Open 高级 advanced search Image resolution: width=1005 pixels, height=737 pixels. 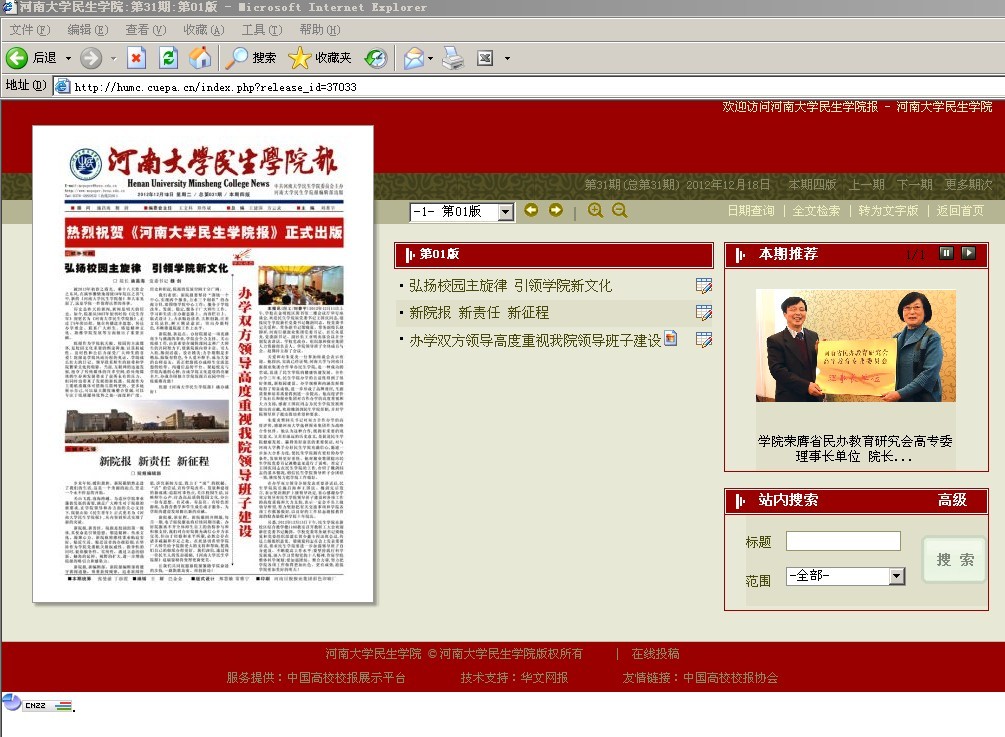point(952,500)
